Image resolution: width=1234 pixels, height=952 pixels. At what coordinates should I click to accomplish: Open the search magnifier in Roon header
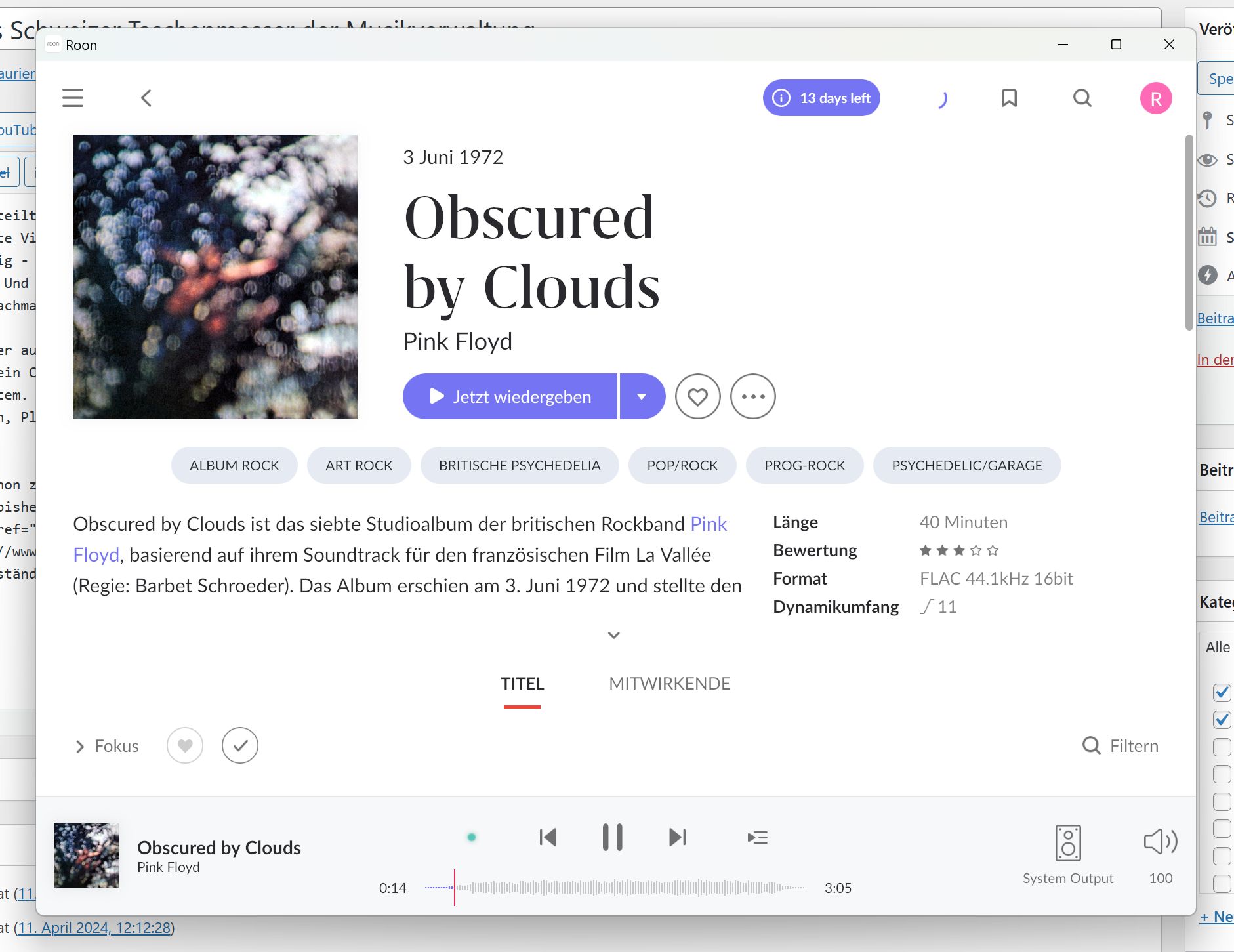[x=1082, y=98]
